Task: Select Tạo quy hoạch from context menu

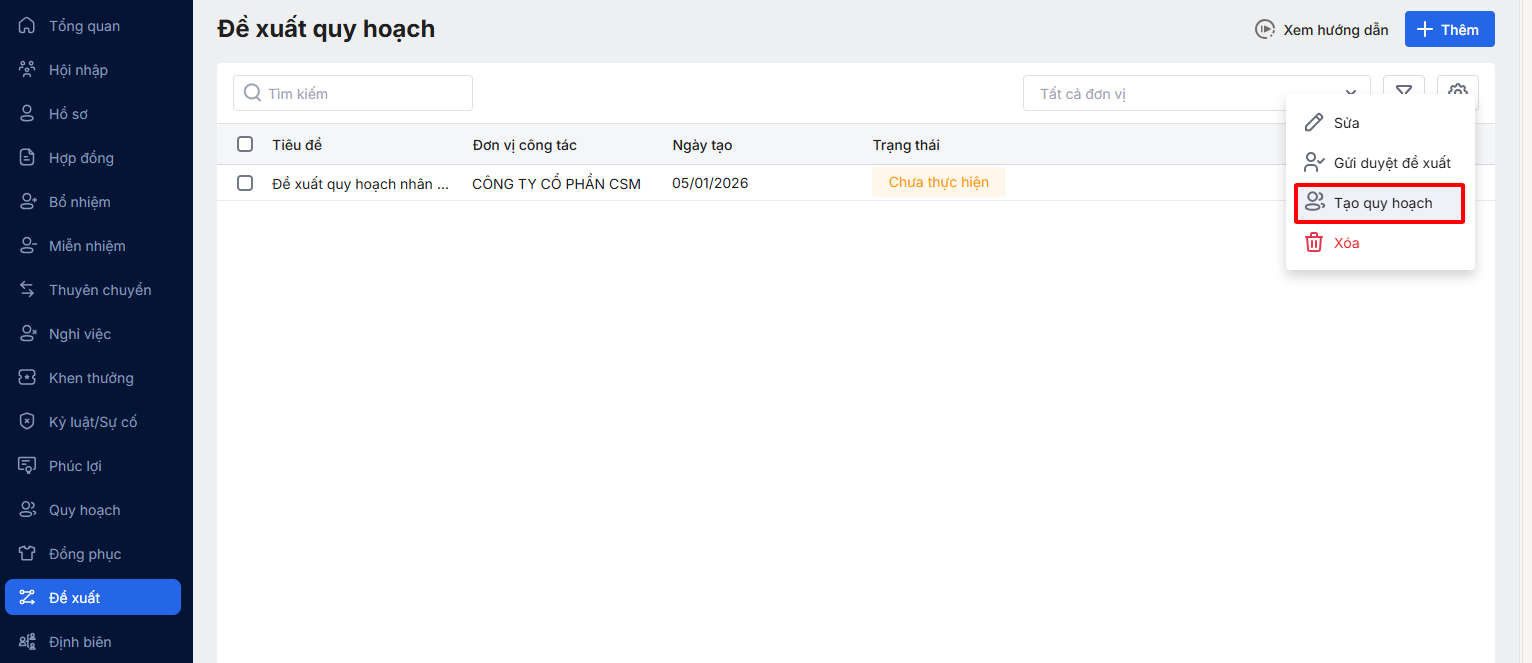Action: (x=1380, y=203)
